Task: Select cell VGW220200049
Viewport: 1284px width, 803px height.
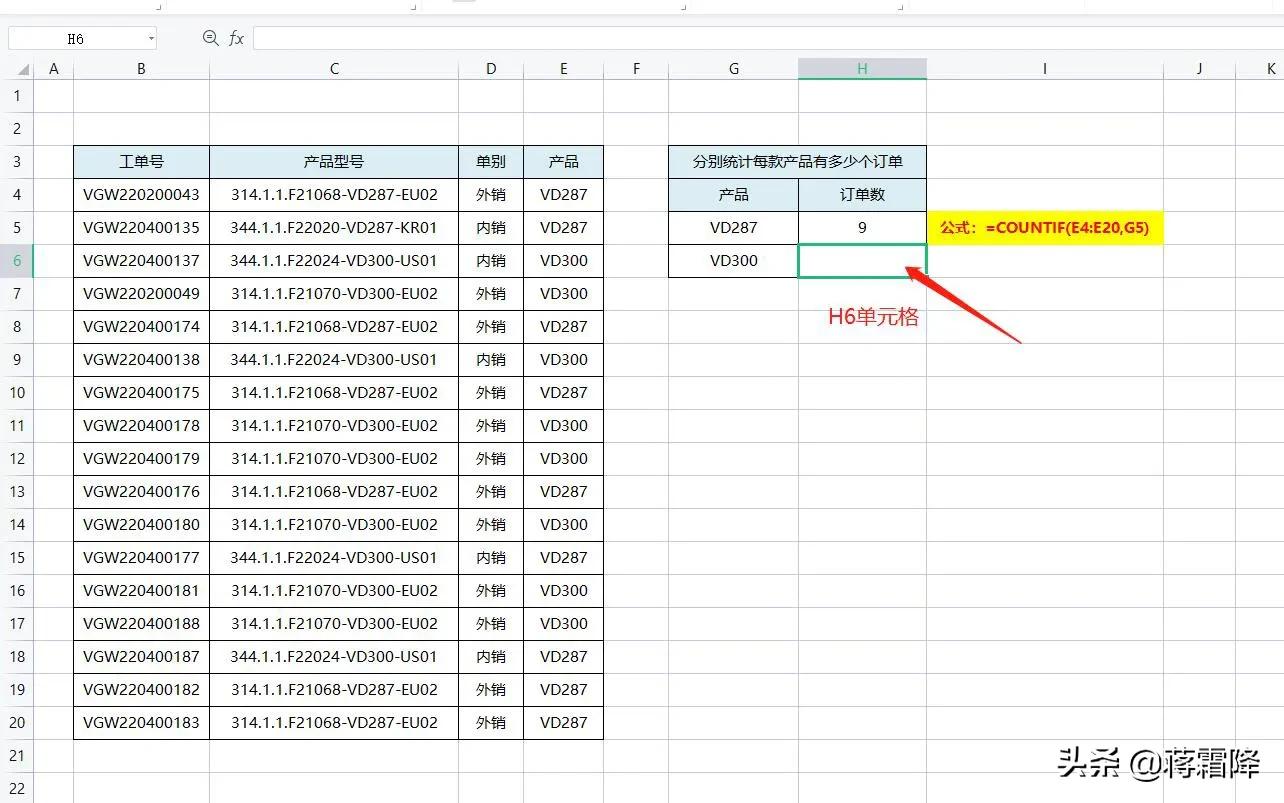Action: (x=142, y=294)
